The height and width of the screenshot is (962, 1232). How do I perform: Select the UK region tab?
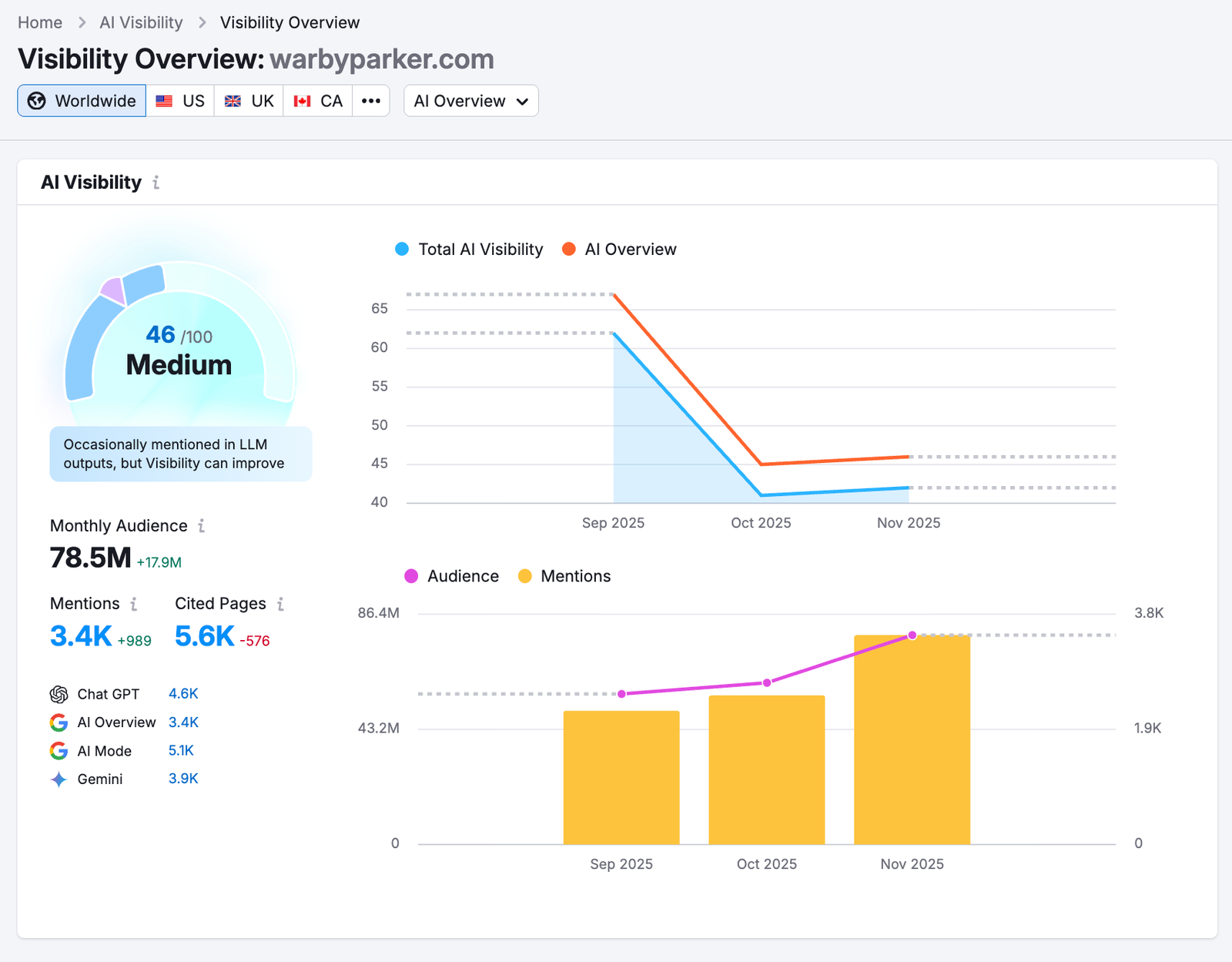[249, 101]
